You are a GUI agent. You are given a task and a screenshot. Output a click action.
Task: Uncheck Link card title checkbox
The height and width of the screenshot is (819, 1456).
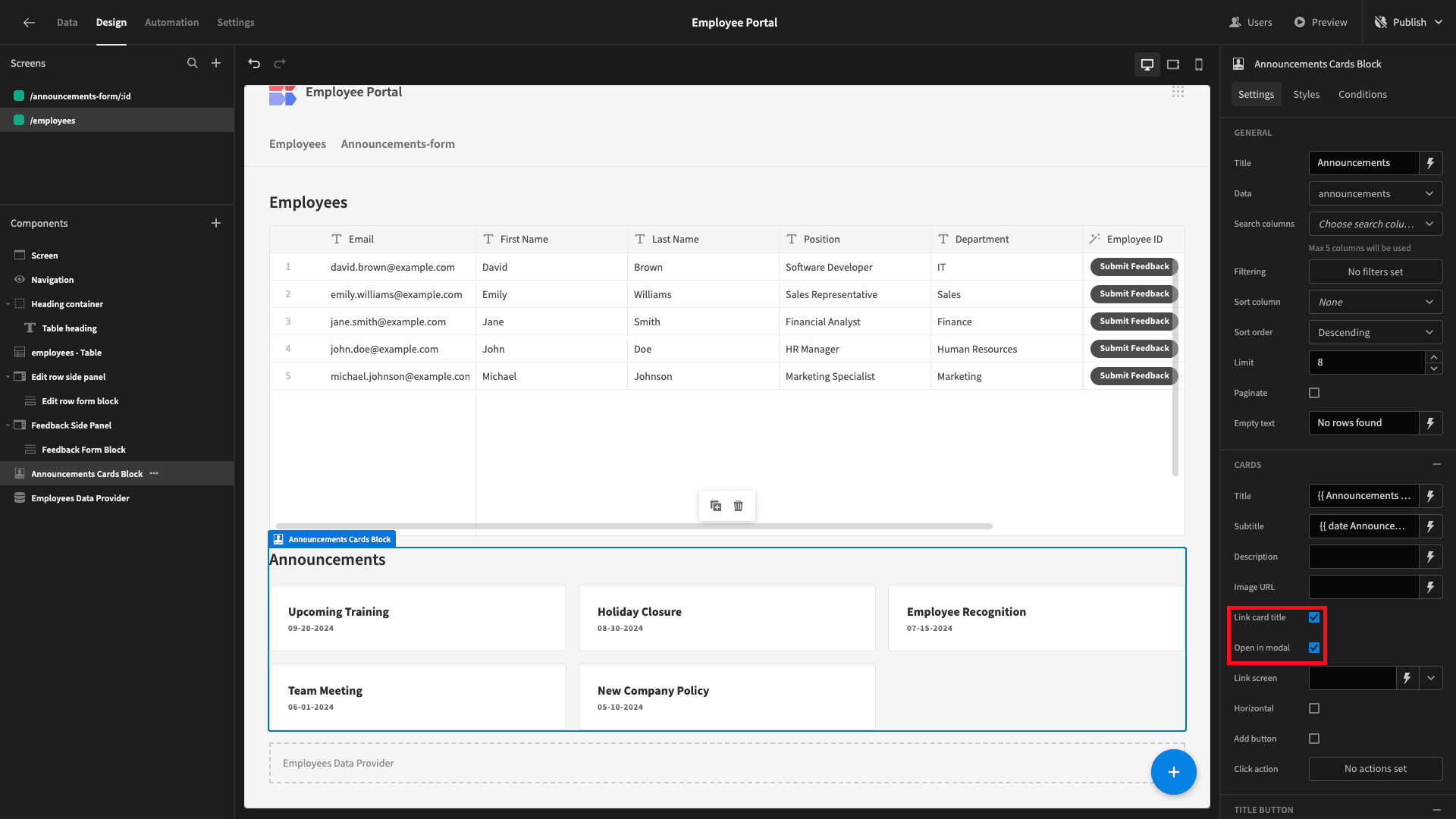pos(1314,617)
